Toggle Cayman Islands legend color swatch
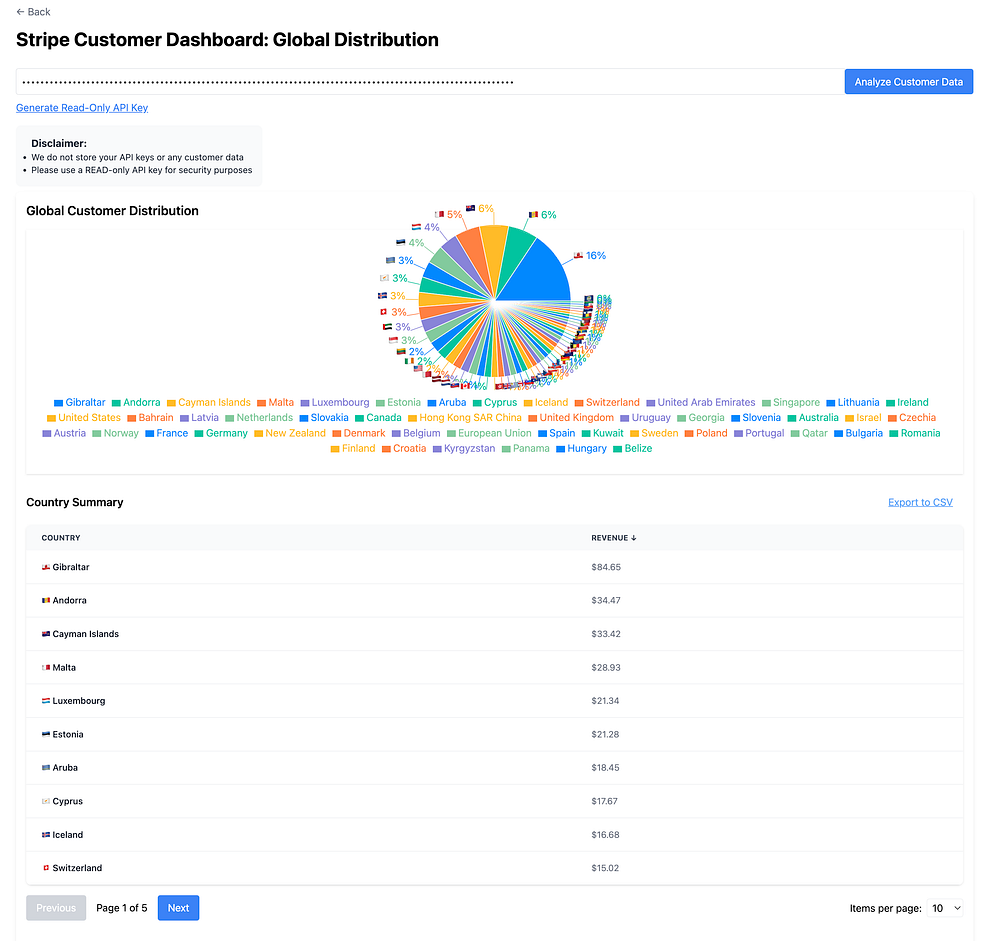This screenshot has width=1000, height=941. (171, 403)
